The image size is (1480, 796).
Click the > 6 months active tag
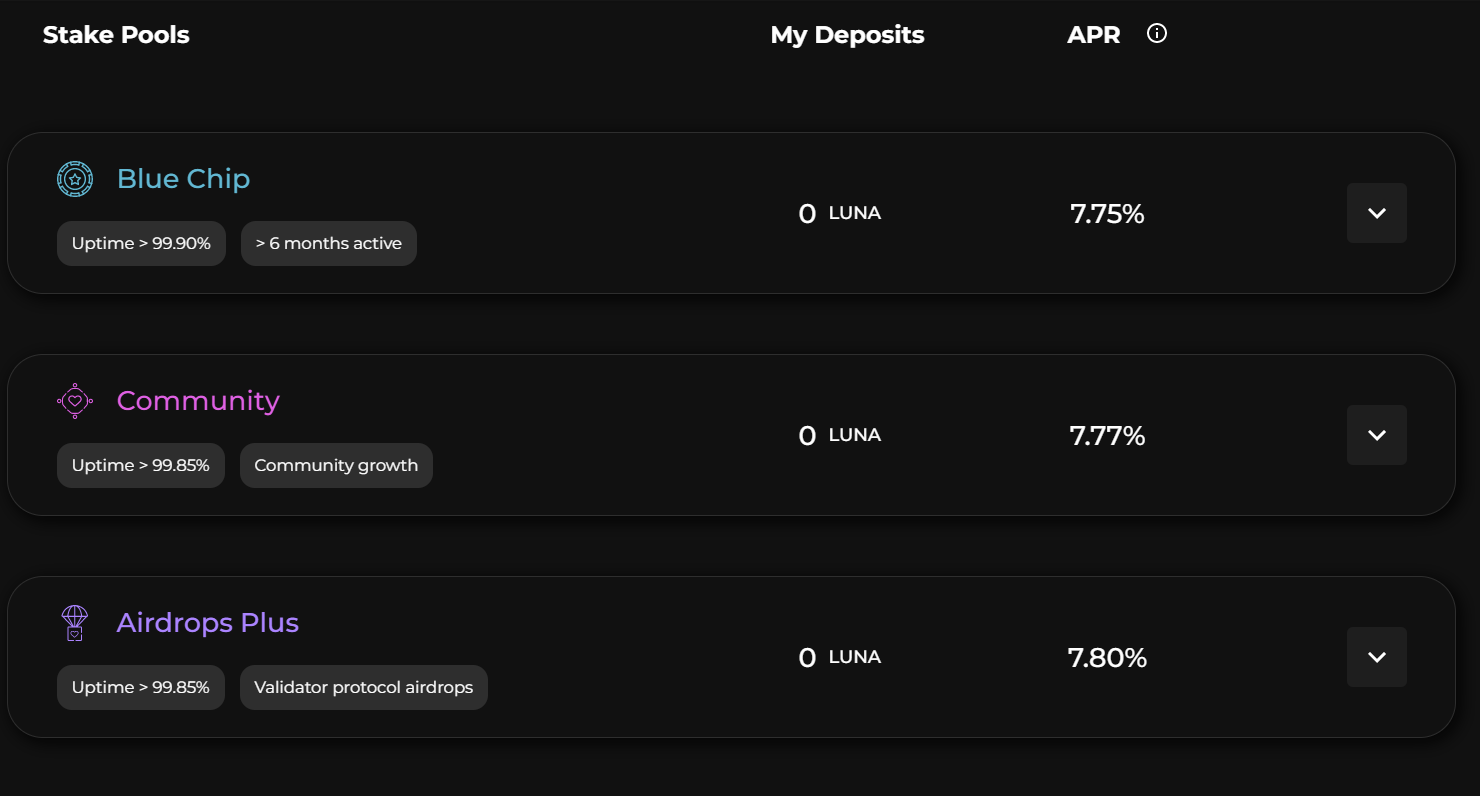[328, 243]
